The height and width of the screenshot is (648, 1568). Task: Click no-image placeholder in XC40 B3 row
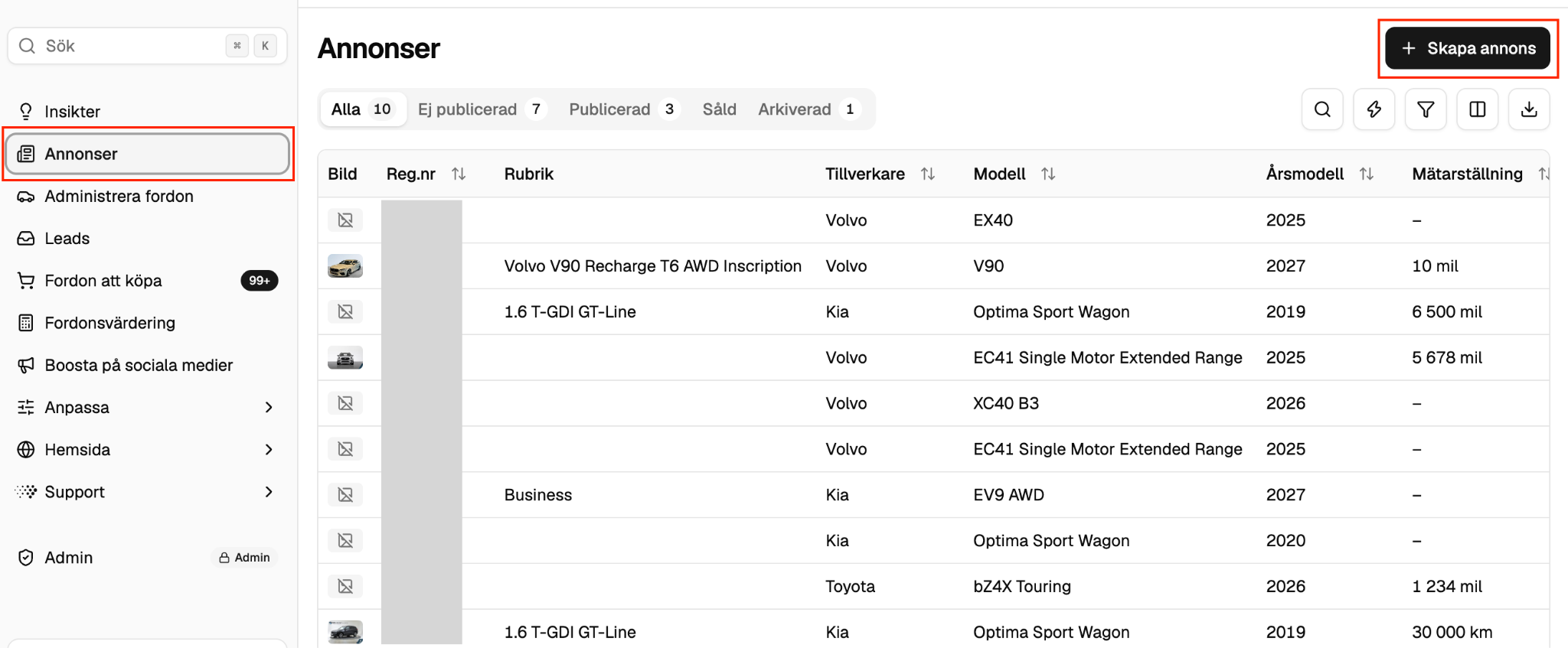pos(345,403)
